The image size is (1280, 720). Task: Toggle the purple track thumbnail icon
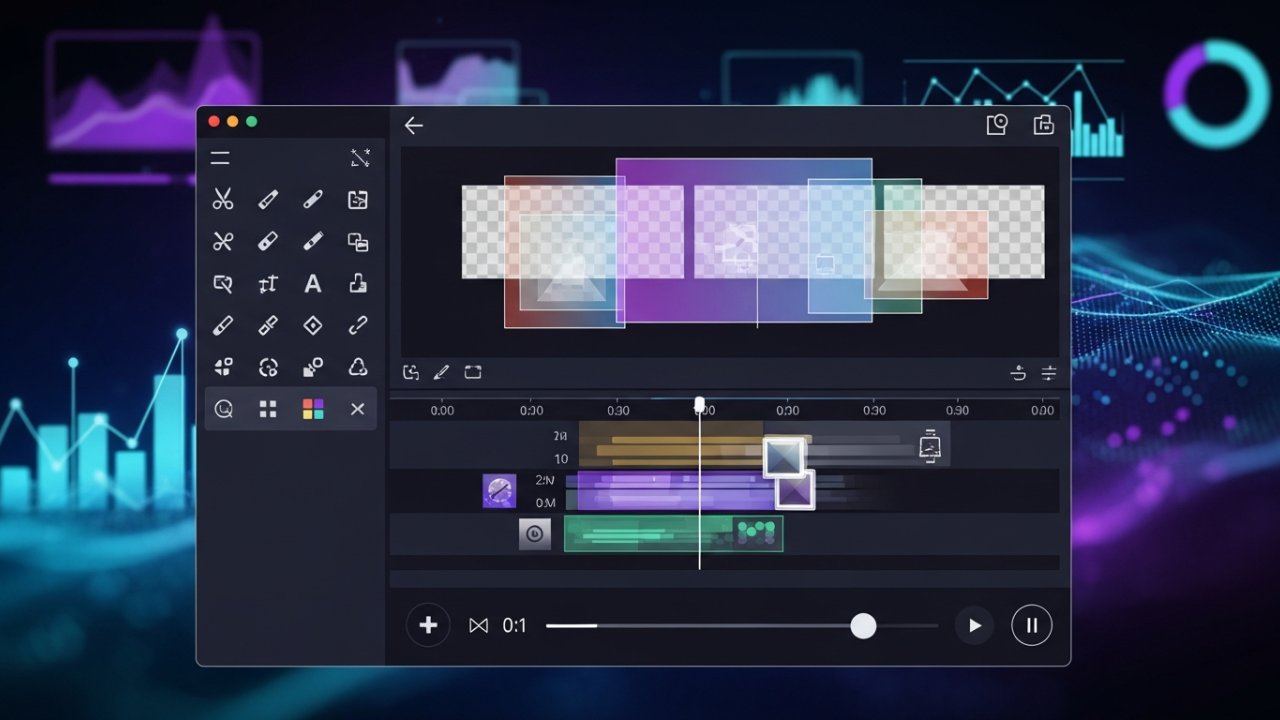pyautogui.click(x=499, y=491)
